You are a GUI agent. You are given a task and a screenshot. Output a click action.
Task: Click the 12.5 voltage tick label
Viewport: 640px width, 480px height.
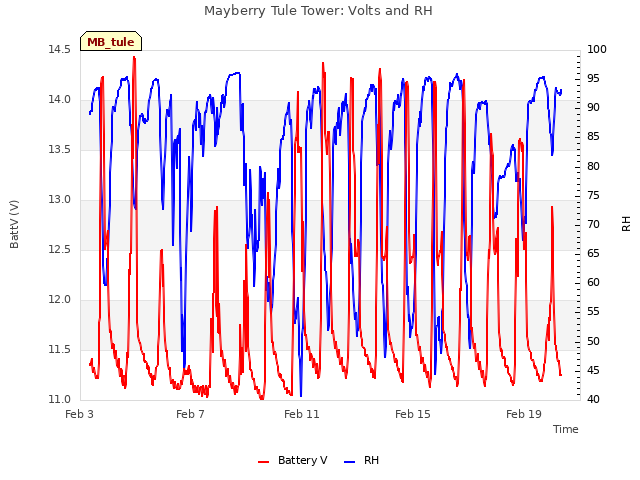coord(60,250)
